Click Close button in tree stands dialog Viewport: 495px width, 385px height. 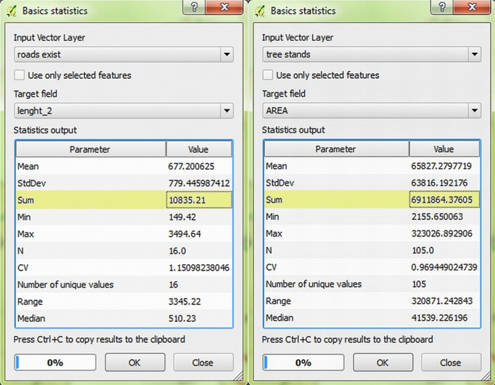pos(451,362)
